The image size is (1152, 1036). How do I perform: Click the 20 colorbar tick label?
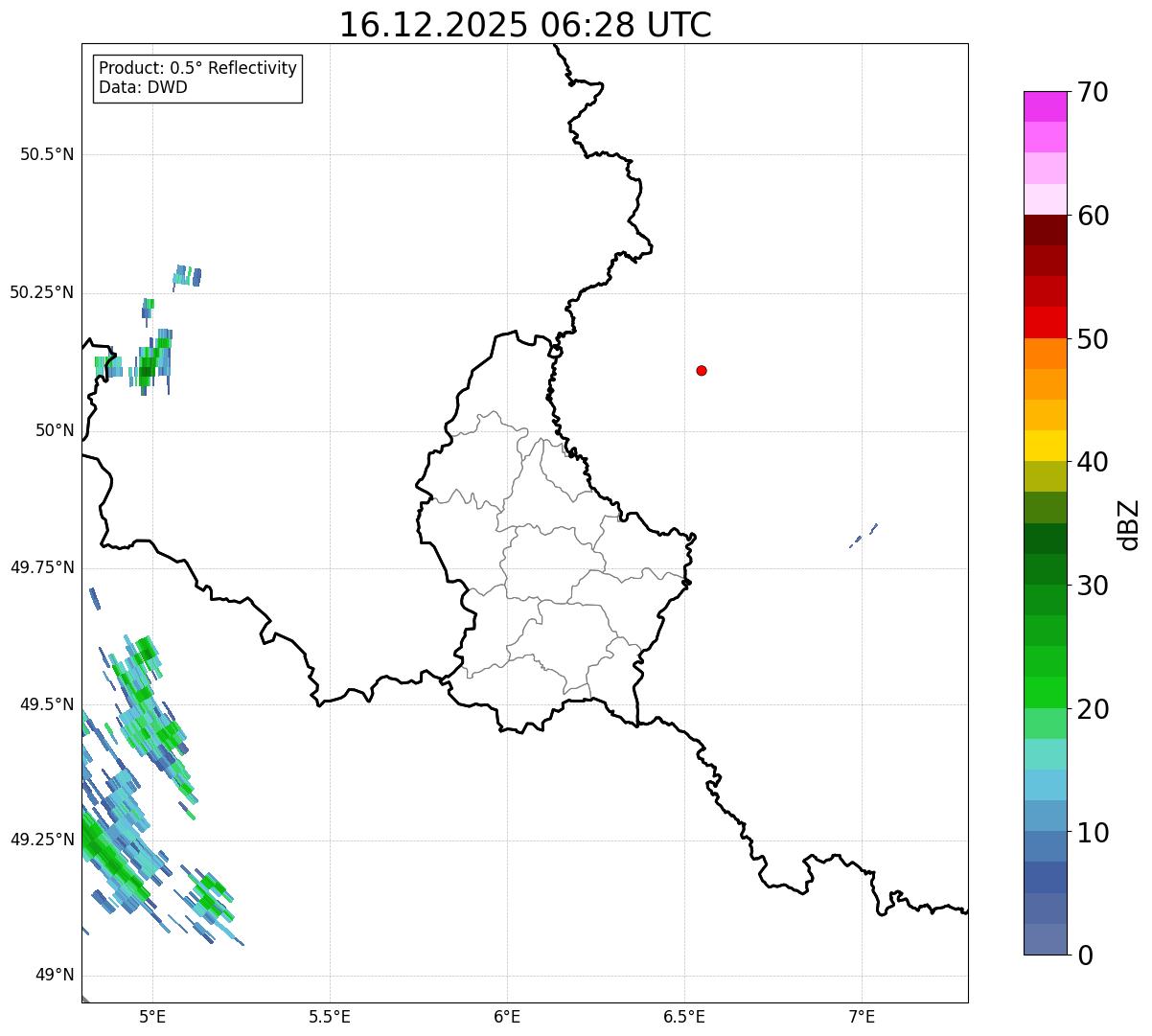(1093, 709)
